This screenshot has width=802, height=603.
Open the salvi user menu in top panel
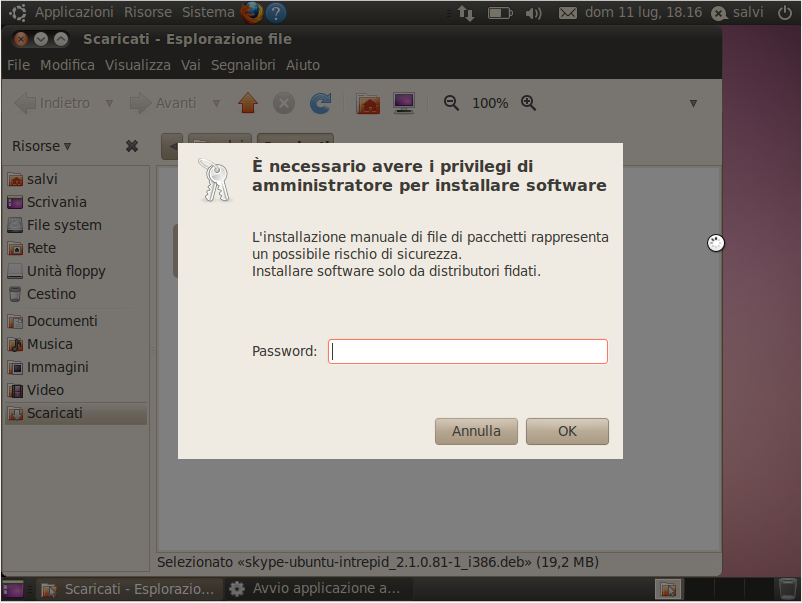coord(738,12)
